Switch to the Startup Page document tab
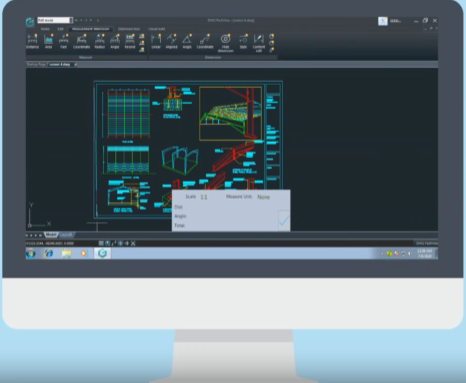The width and height of the screenshot is (466, 383). click(36, 64)
